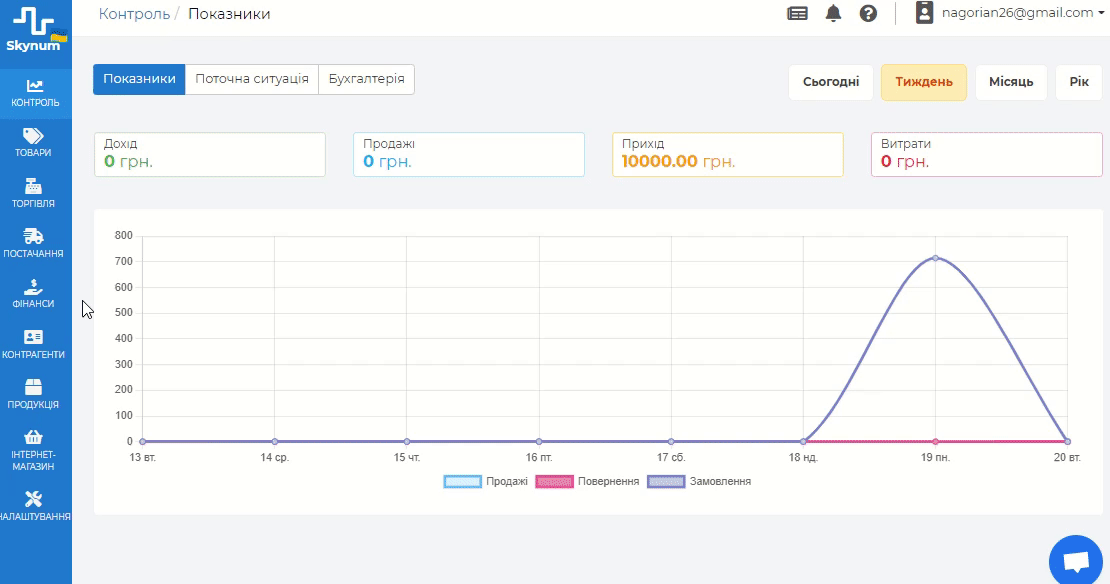This screenshot has height=584, width=1110.
Task: Open Контрагенти contacts icon
Action: (x=33, y=338)
